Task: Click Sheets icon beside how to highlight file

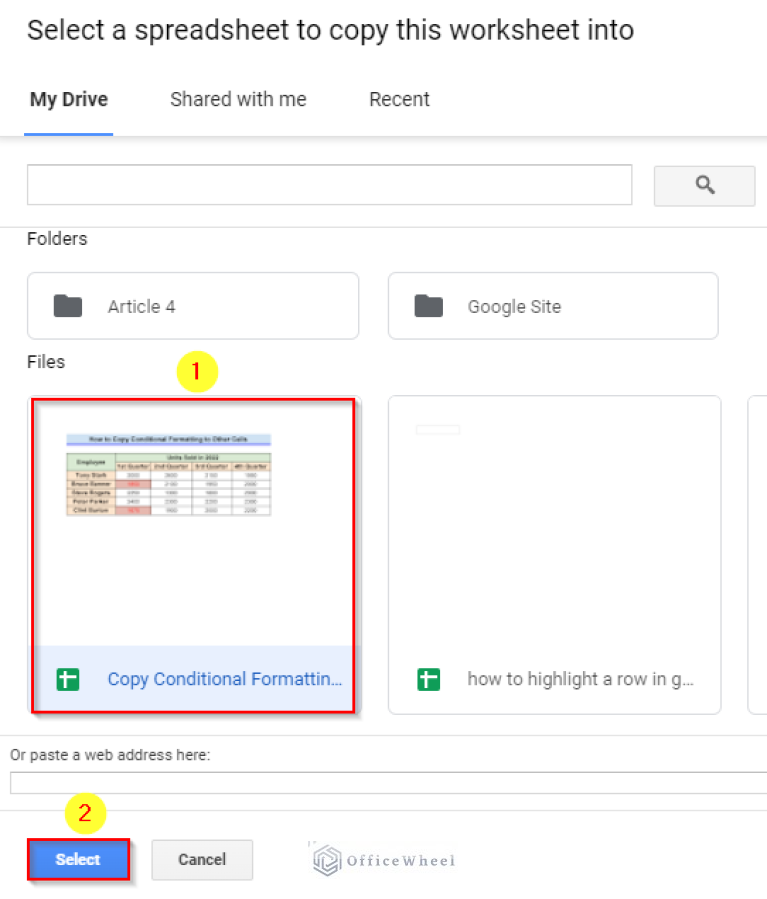Action: [428, 680]
